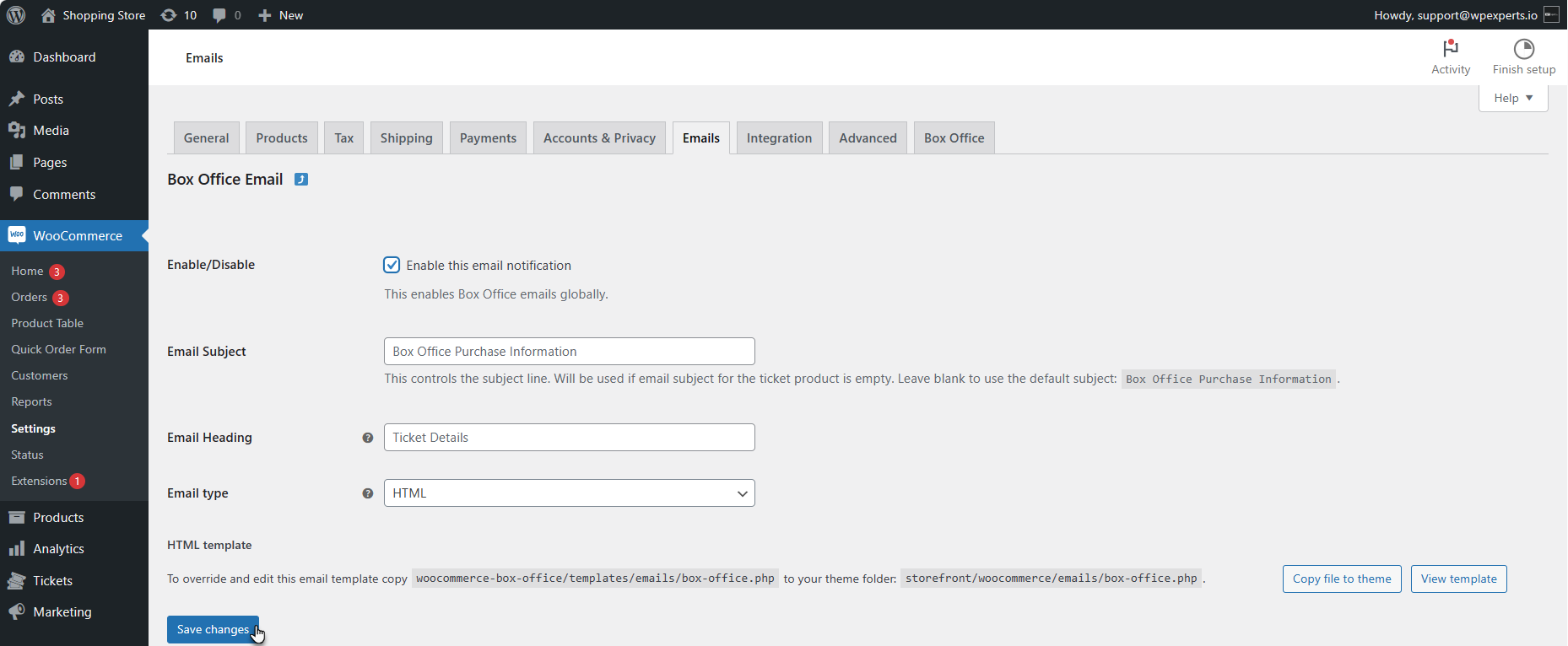Click the Posts pin icon
Viewport: 1568px width, 646px height.
(17, 99)
